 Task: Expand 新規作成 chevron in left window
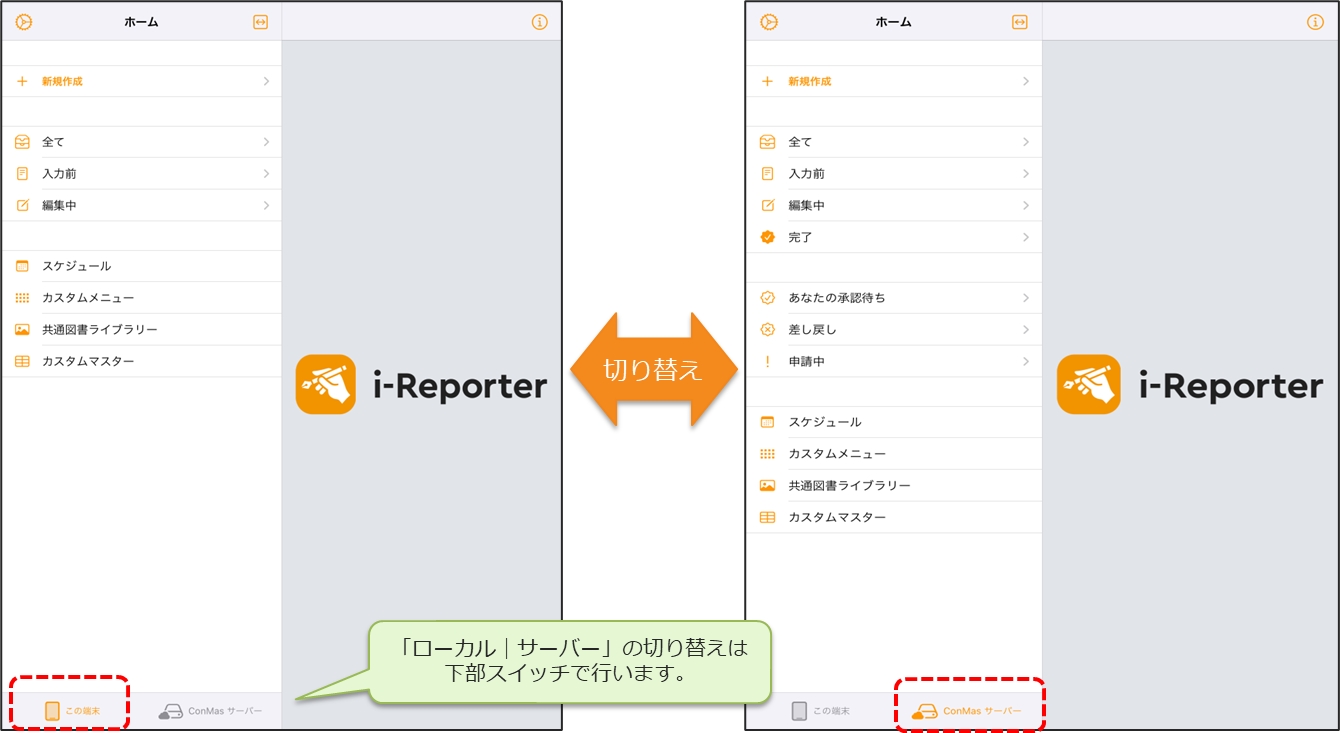(x=266, y=81)
